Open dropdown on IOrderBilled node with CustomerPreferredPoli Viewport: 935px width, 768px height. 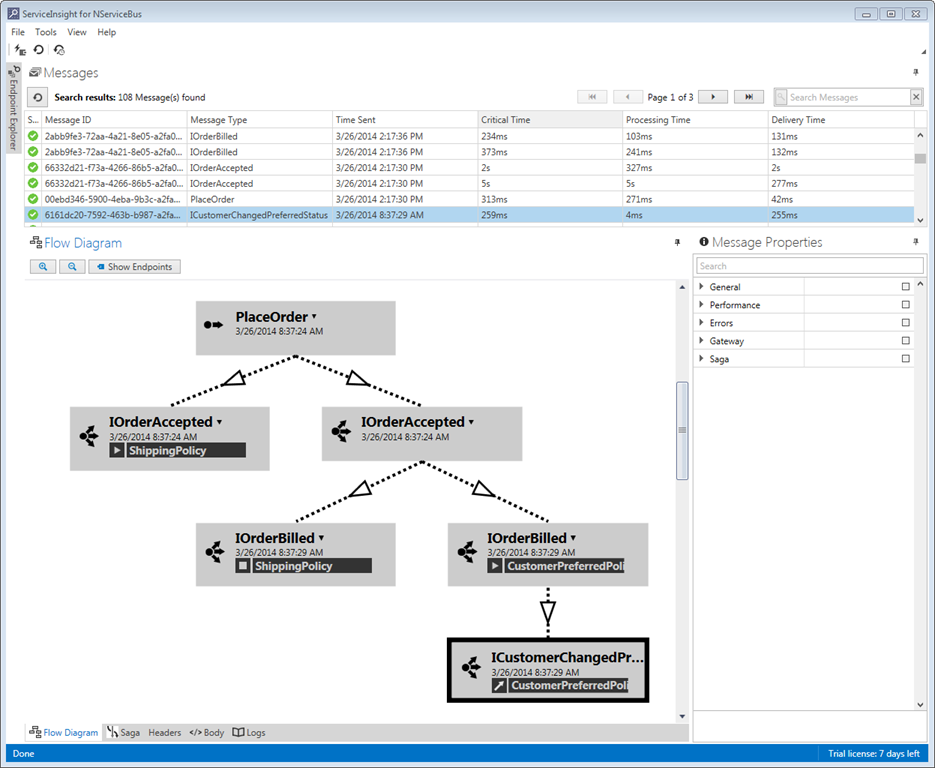573,538
